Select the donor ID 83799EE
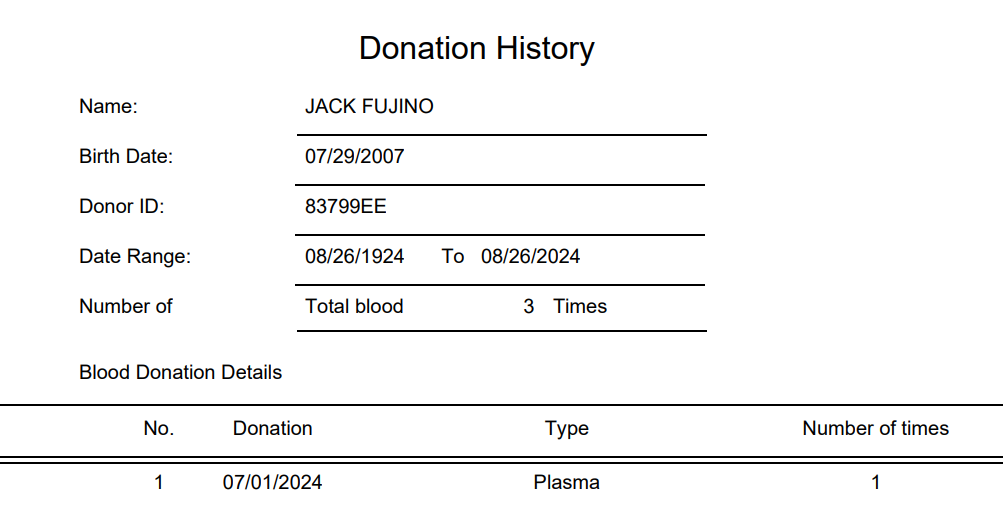Image resolution: width=1003 pixels, height=515 pixels. [345, 206]
